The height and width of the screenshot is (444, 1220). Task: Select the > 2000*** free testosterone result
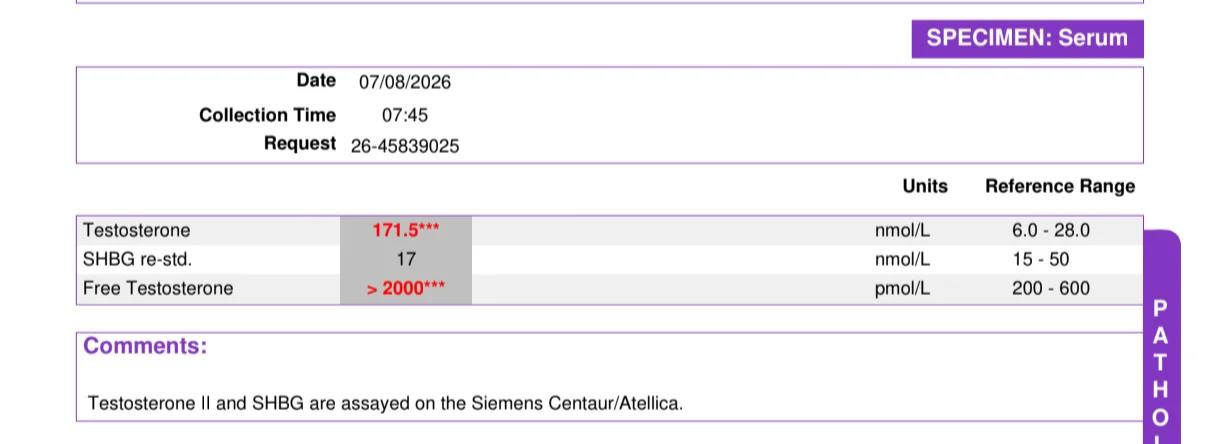tap(406, 289)
